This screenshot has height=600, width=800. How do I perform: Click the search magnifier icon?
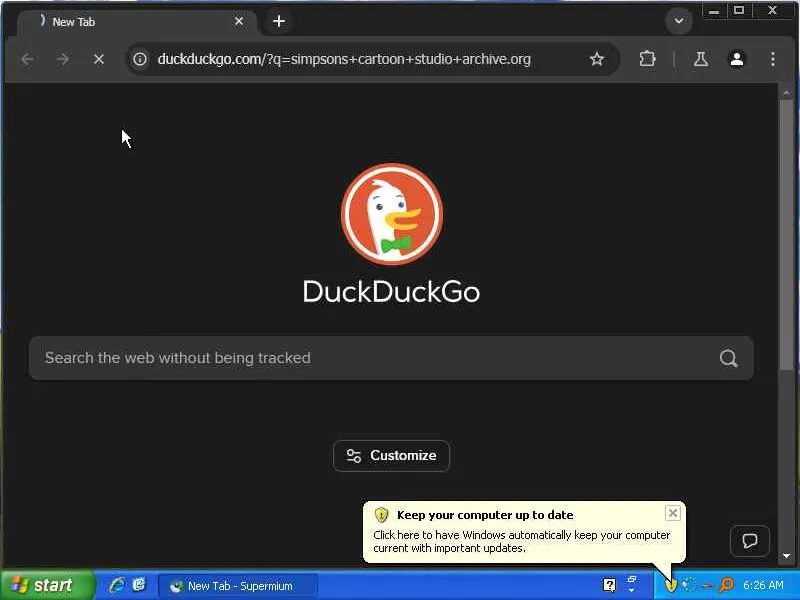pos(728,358)
